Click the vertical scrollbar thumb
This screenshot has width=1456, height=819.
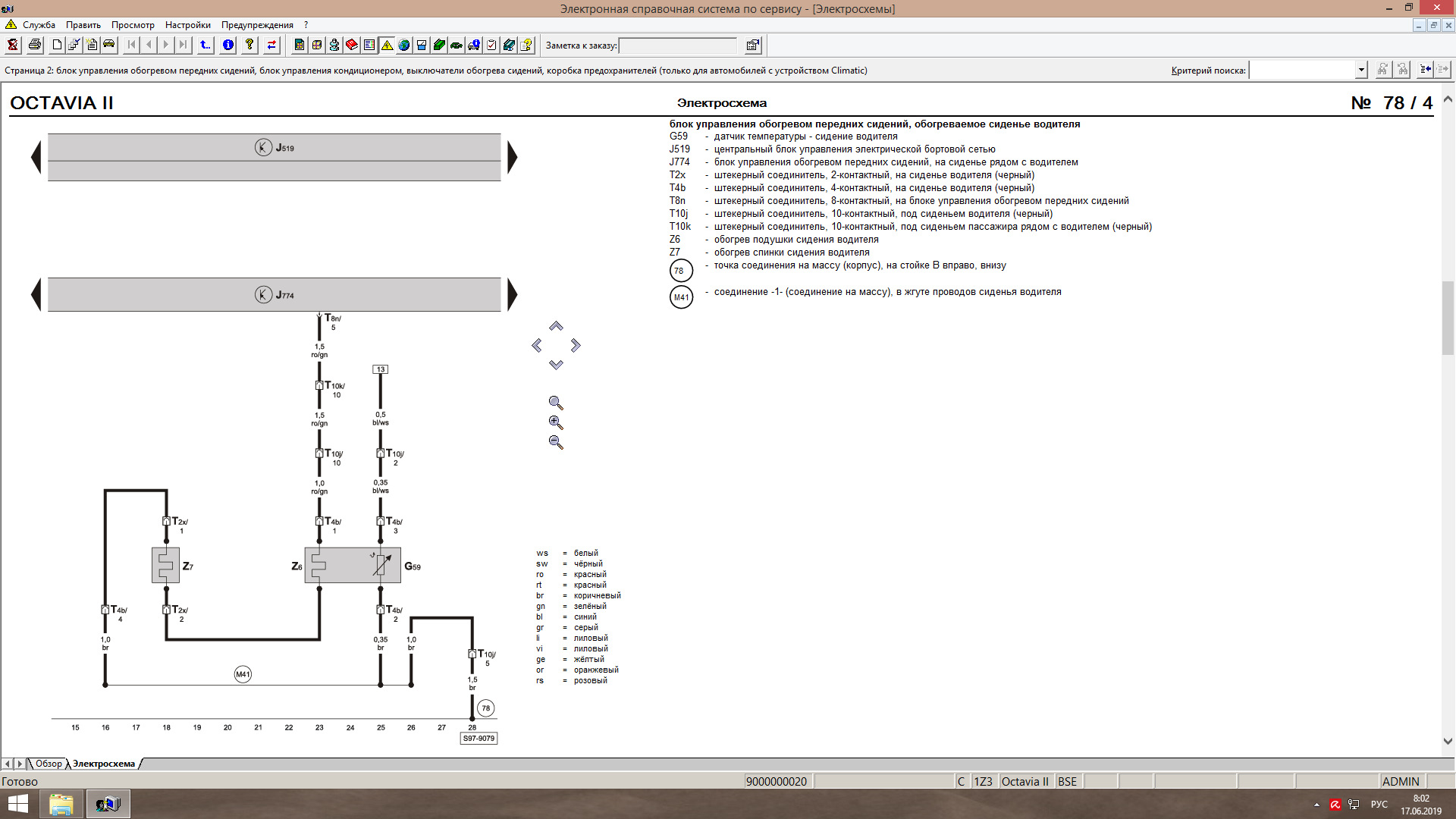(x=1448, y=318)
